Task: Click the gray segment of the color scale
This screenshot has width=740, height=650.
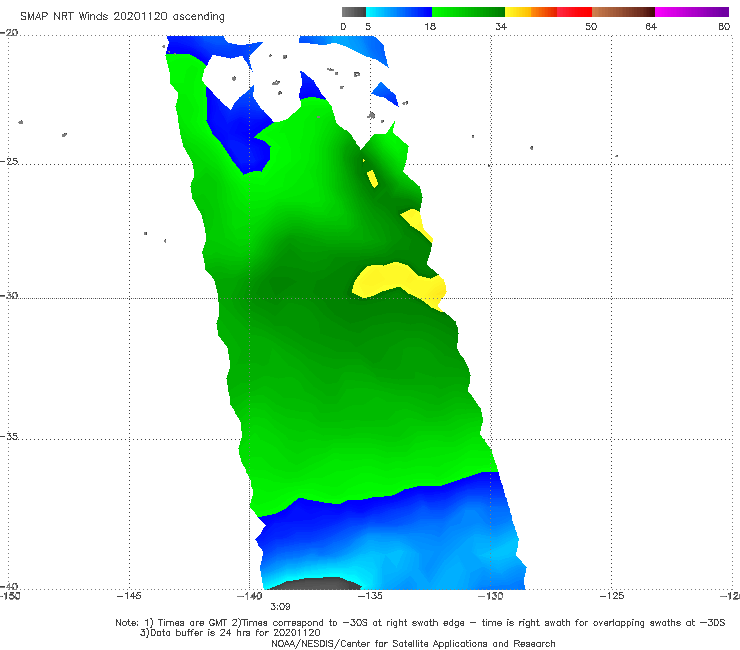Action: [x=354, y=12]
